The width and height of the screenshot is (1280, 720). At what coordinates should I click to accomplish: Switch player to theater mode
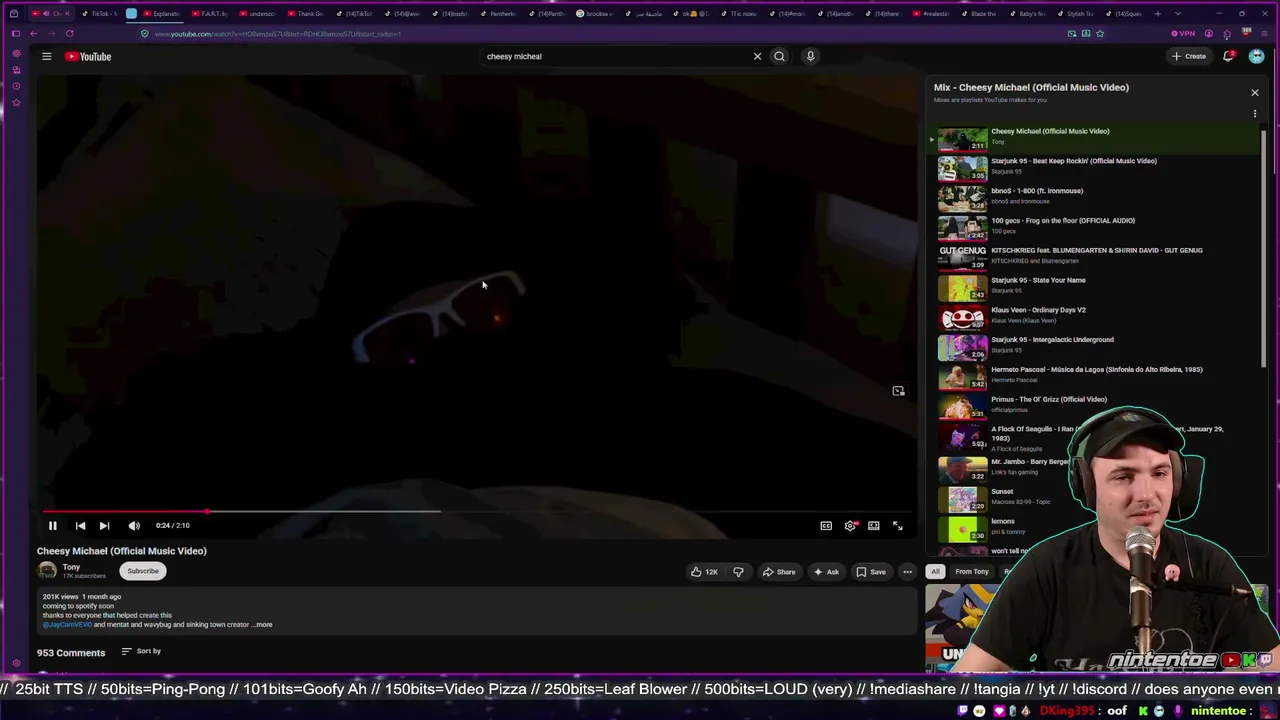(x=874, y=525)
